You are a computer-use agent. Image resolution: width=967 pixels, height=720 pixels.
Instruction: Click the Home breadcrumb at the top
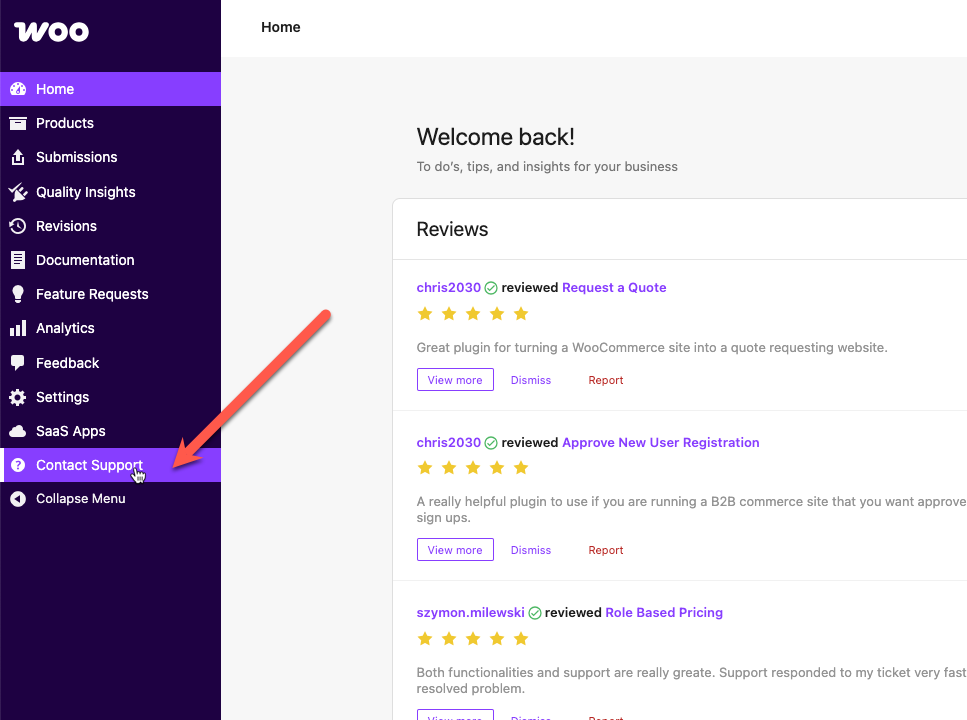click(x=280, y=27)
